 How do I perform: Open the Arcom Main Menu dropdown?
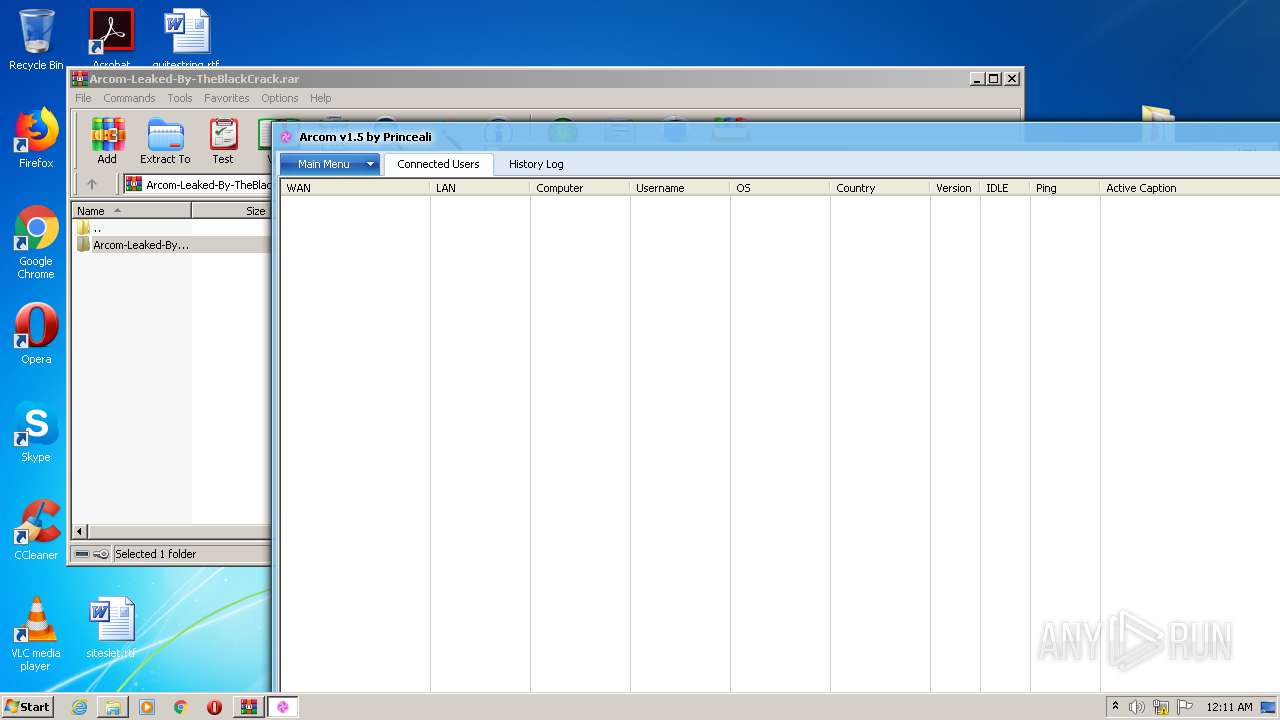(x=329, y=164)
